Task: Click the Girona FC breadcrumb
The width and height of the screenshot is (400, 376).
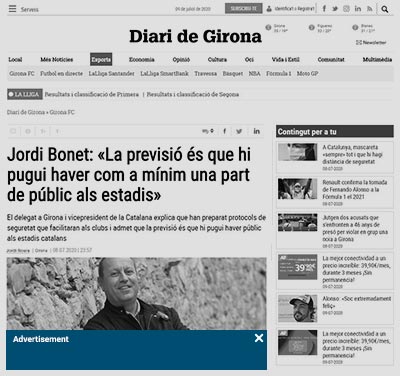Action: coord(62,112)
